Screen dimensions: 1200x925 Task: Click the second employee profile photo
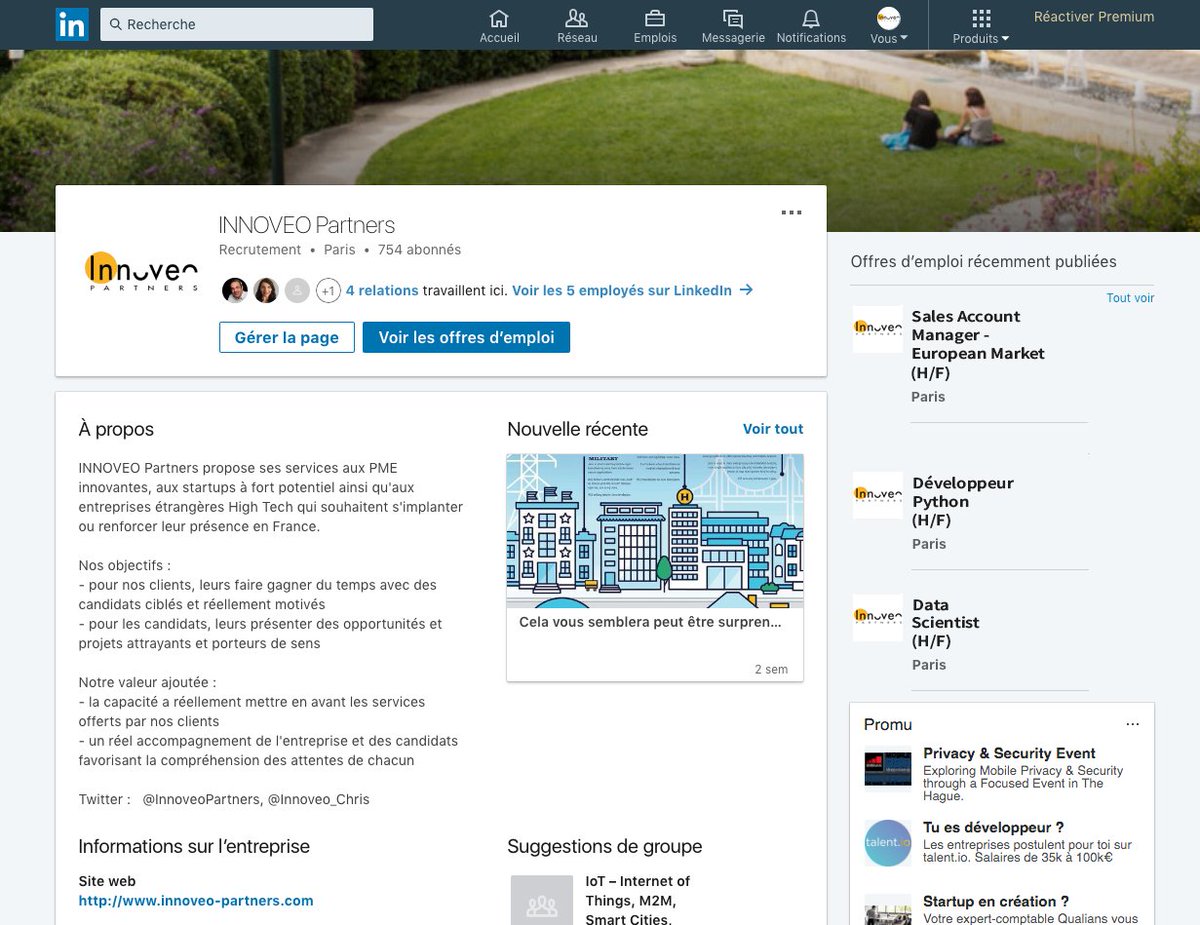tap(266, 290)
